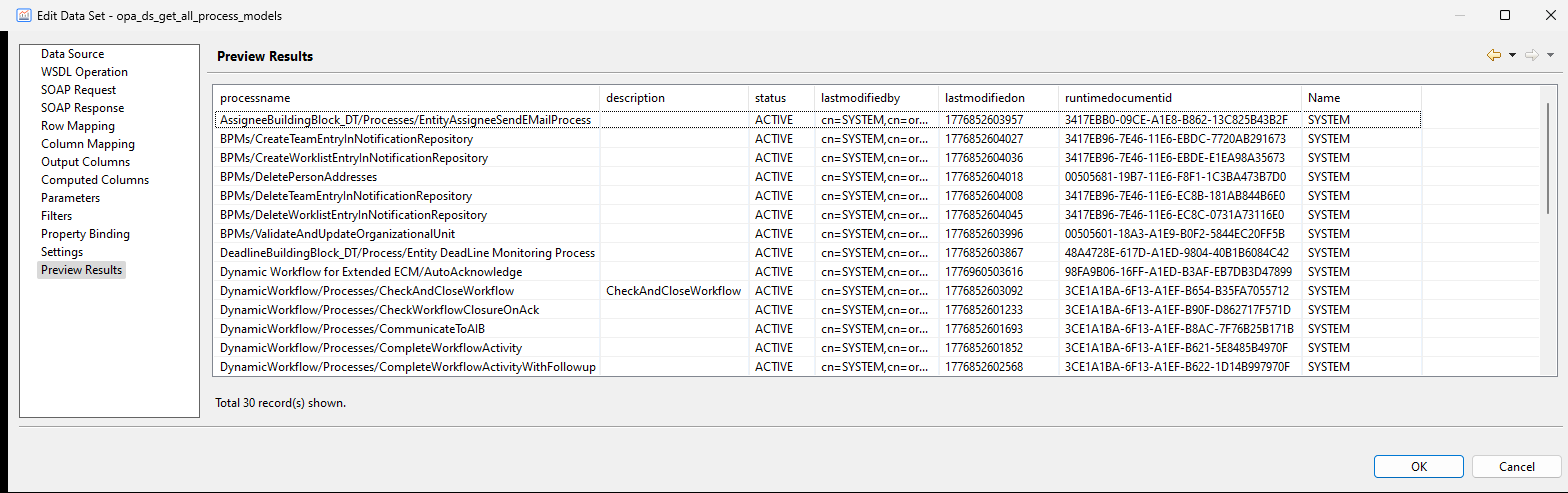Screen dimensions: 1568x493
Task: Select the CheckWorkflowClosureOnAck row
Action: coord(817,310)
